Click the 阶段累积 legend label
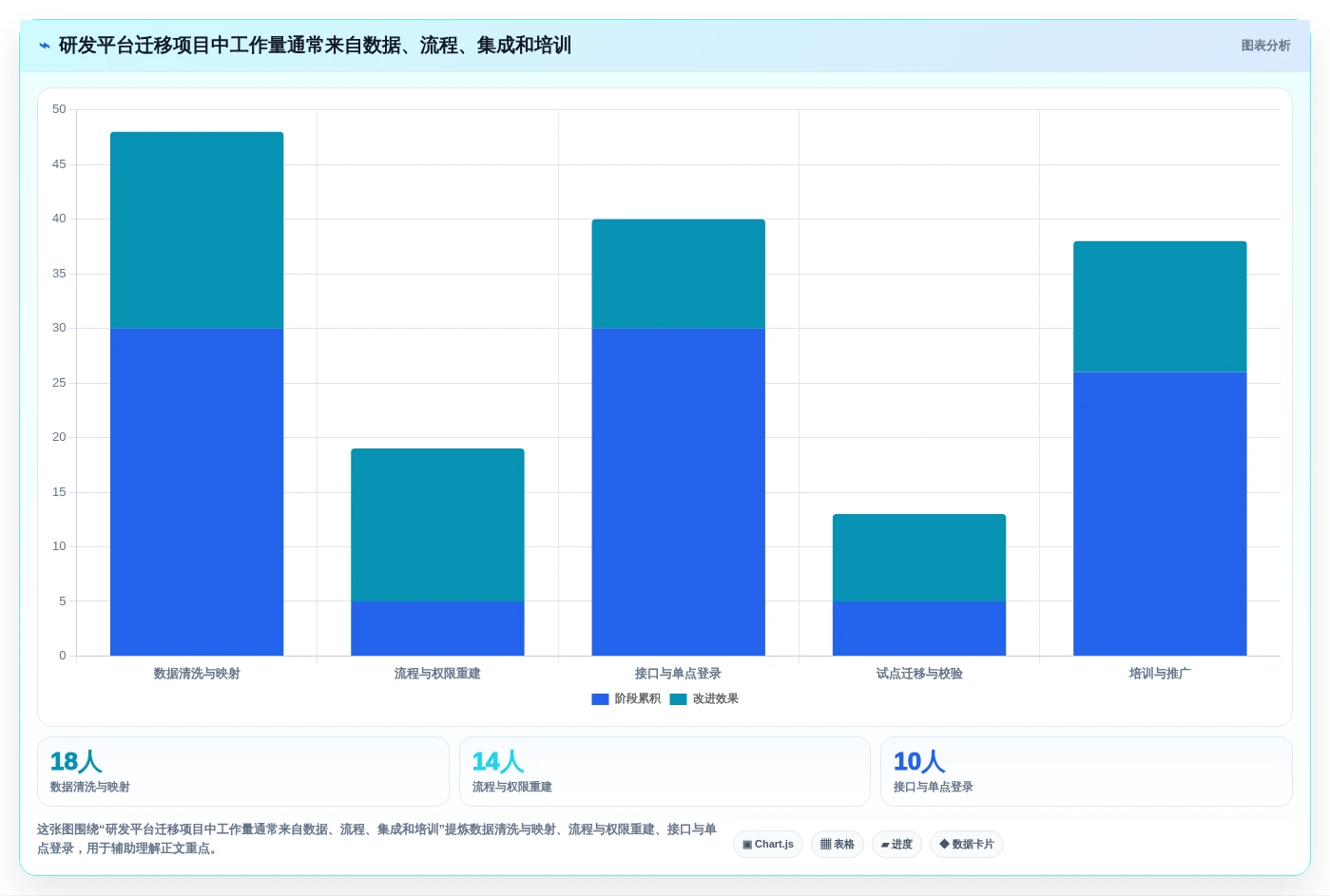 click(x=637, y=699)
